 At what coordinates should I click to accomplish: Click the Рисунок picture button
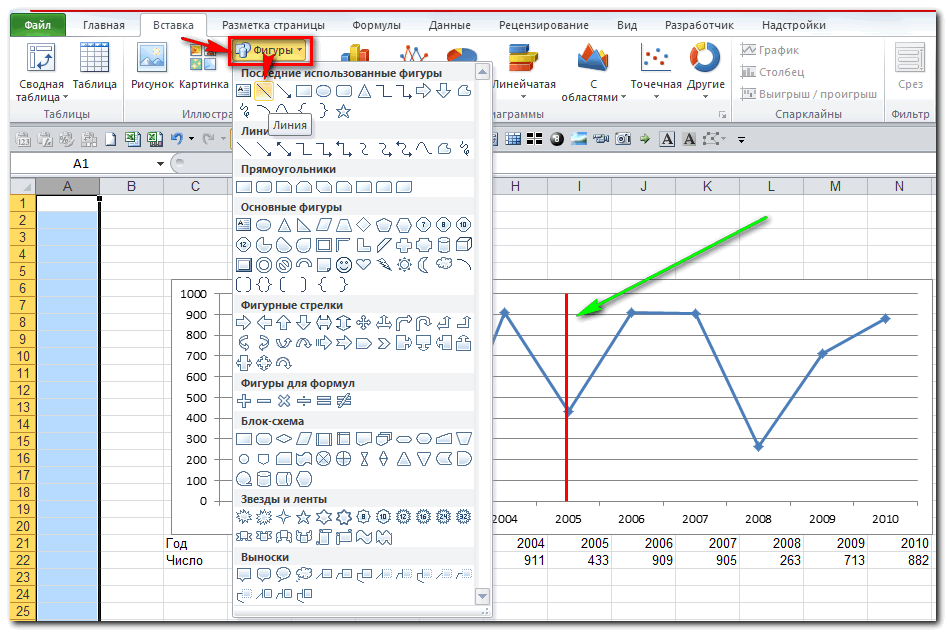click(152, 66)
